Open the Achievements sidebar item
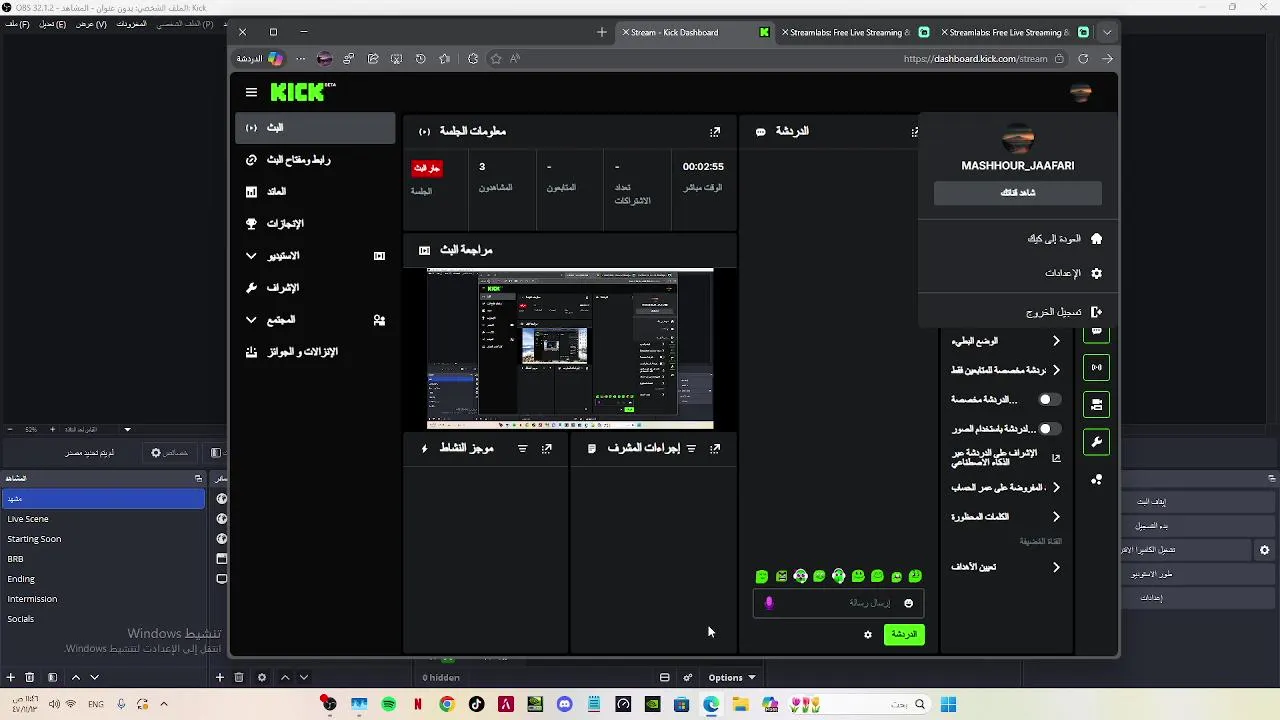This screenshot has height=720, width=1280. [316, 224]
